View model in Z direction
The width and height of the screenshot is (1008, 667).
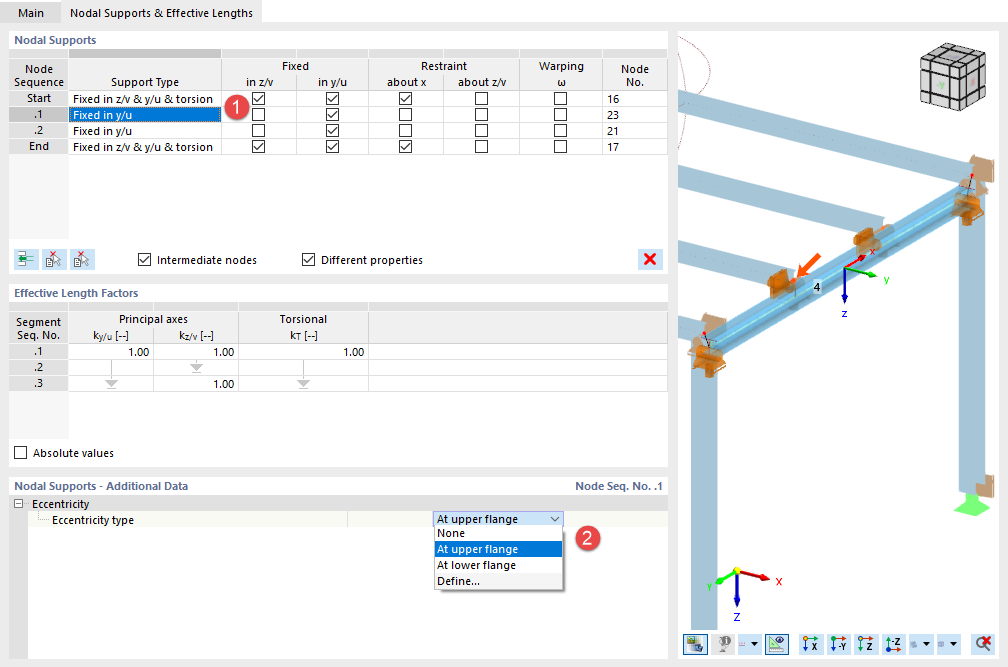pyautogui.click(x=866, y=644)
